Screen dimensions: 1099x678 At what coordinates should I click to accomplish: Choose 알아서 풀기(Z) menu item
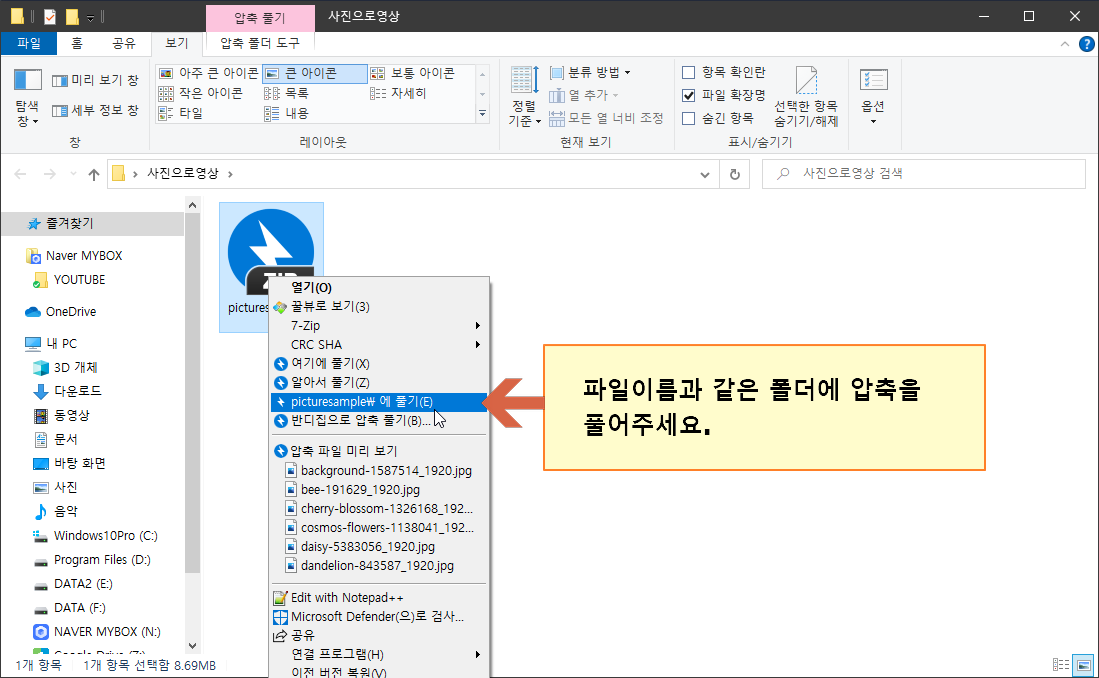(x=378, y=383)
